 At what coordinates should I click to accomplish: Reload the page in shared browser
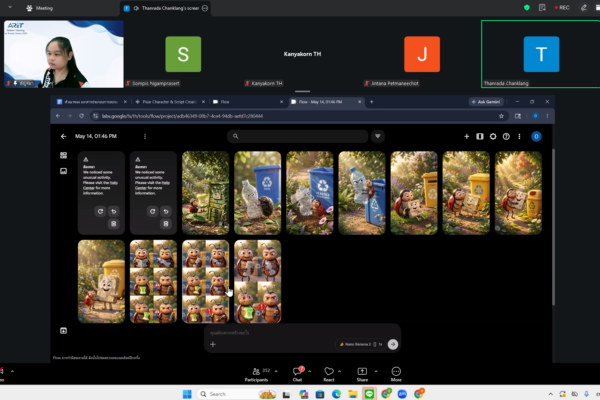(82, 116)
